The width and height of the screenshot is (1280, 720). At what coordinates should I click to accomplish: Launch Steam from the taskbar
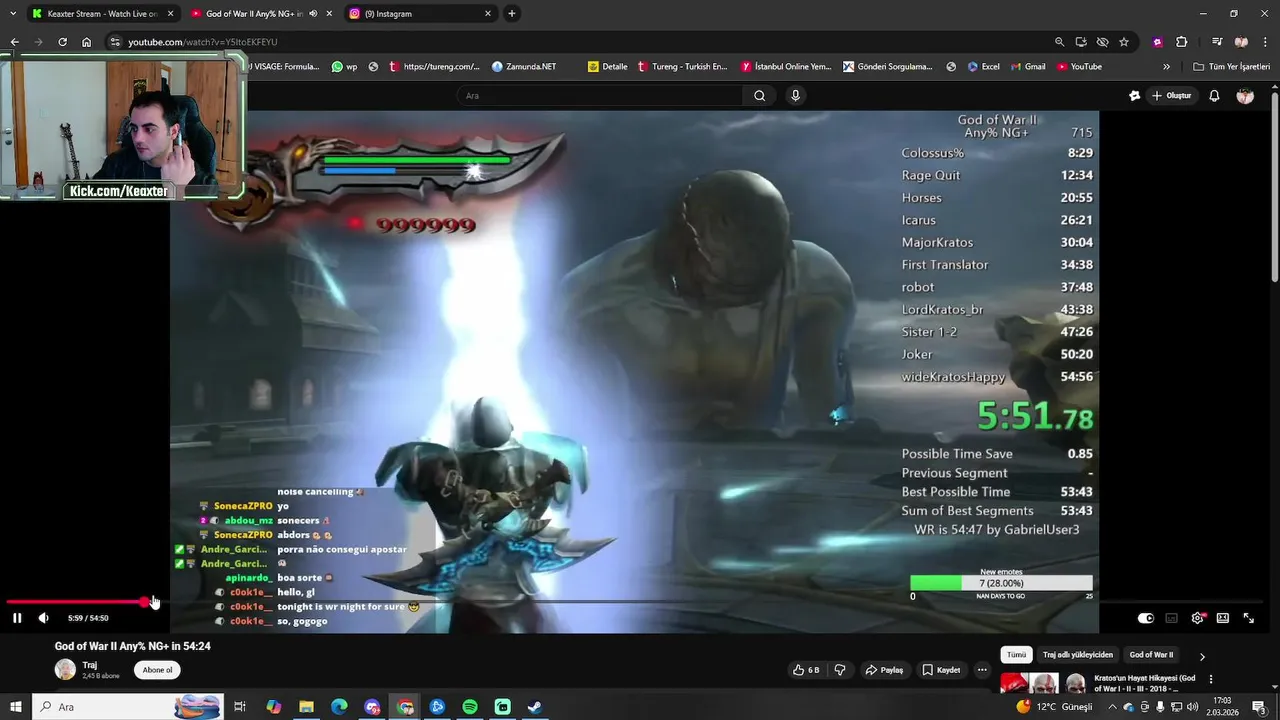535,707
